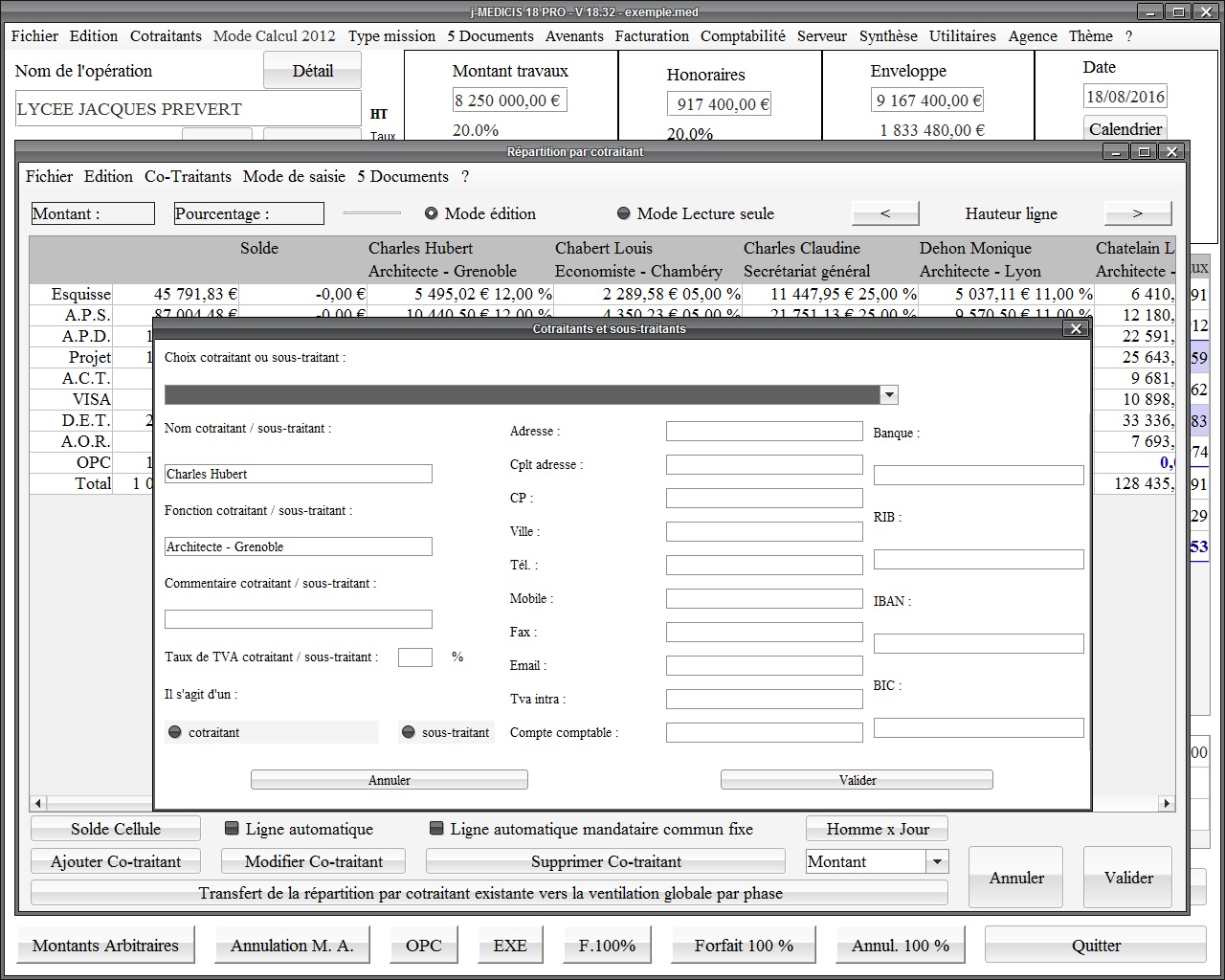Open the Choix cotraitant ou sous-traitant dropdown
This screenshot has height=980, width=1225.
pos(889,394)
